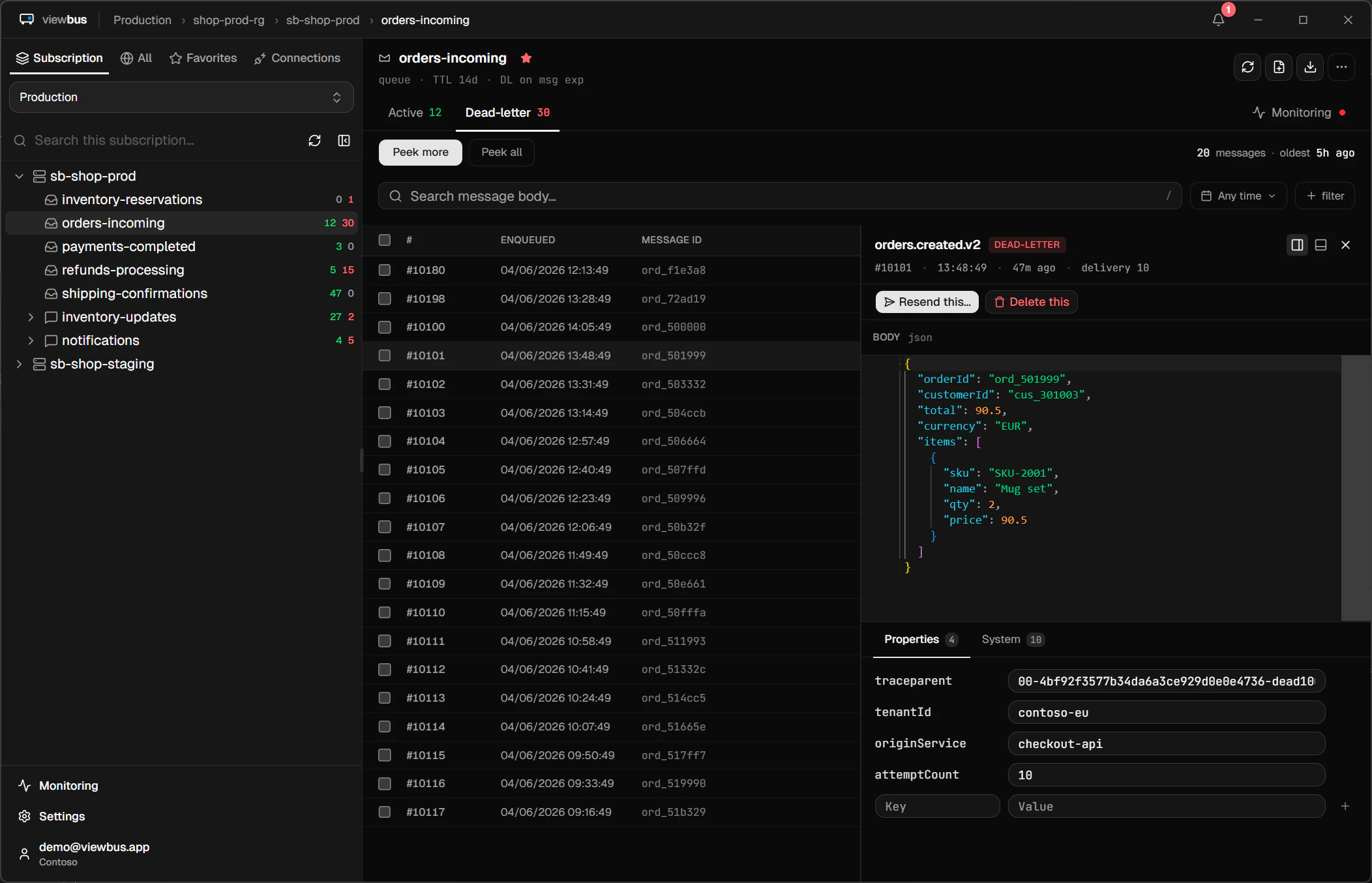Switch to the Subscription tab
Viewport: 1372px width, 883px height.
[59, 58]
